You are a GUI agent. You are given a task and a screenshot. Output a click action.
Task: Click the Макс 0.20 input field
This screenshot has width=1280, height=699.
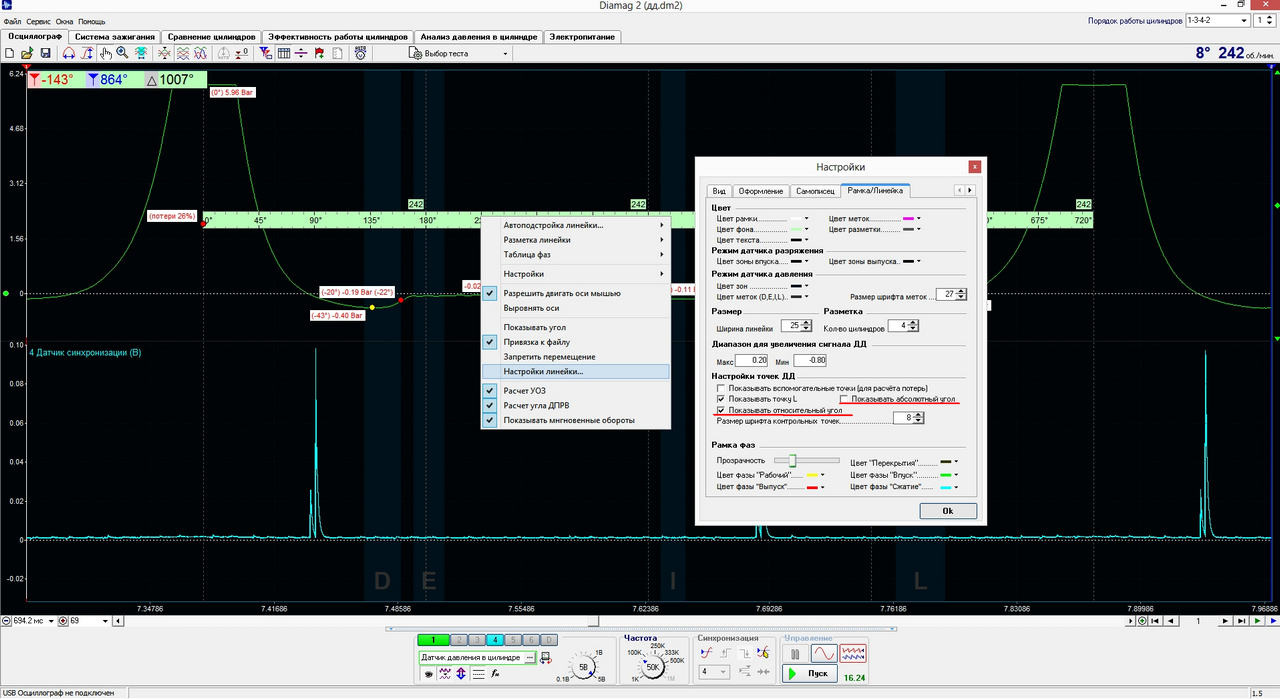click(x=751, y=359)
